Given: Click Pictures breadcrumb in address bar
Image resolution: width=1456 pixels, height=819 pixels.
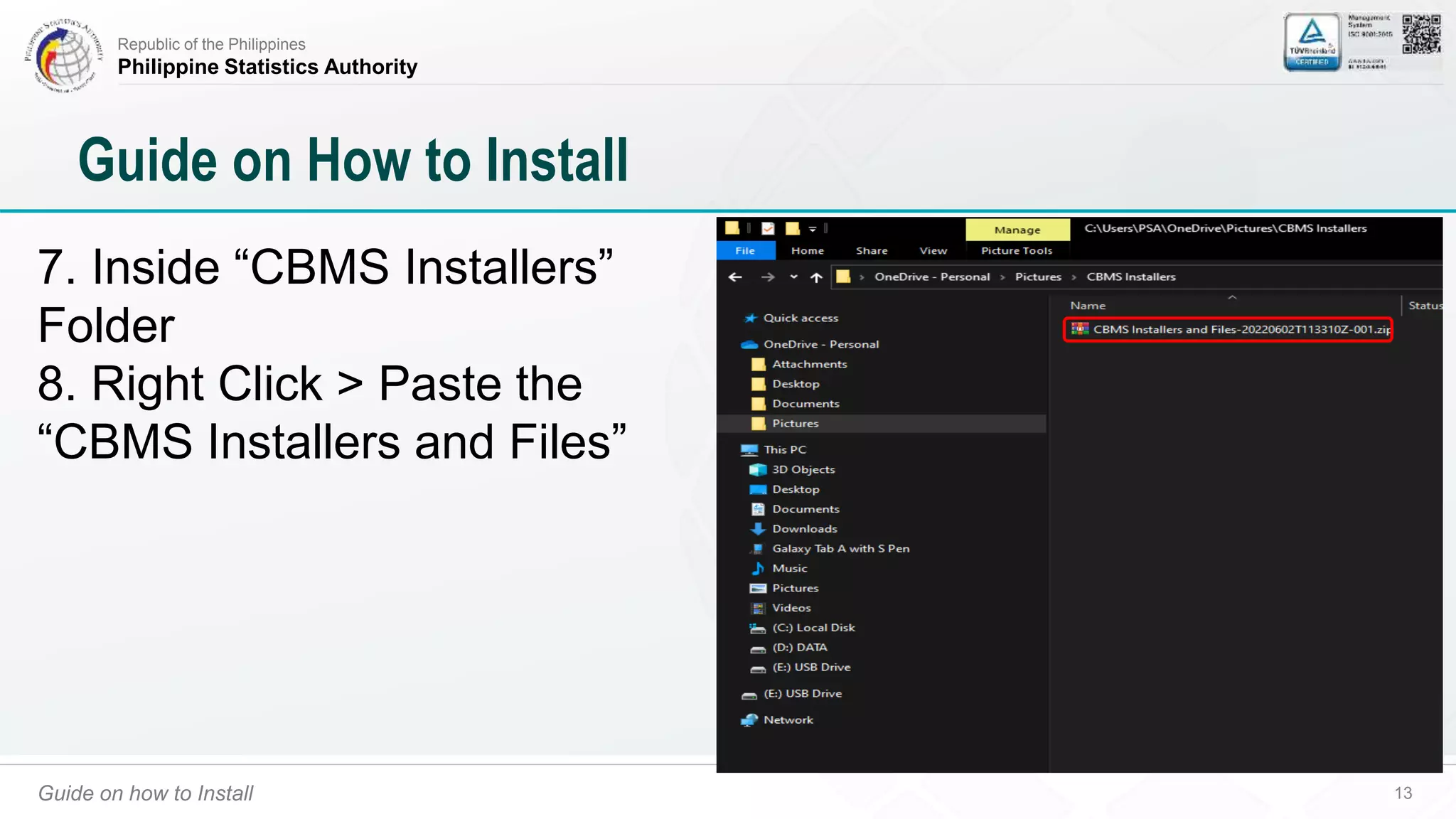Looking at the screenshot, I should click(x=1038, y=277).
